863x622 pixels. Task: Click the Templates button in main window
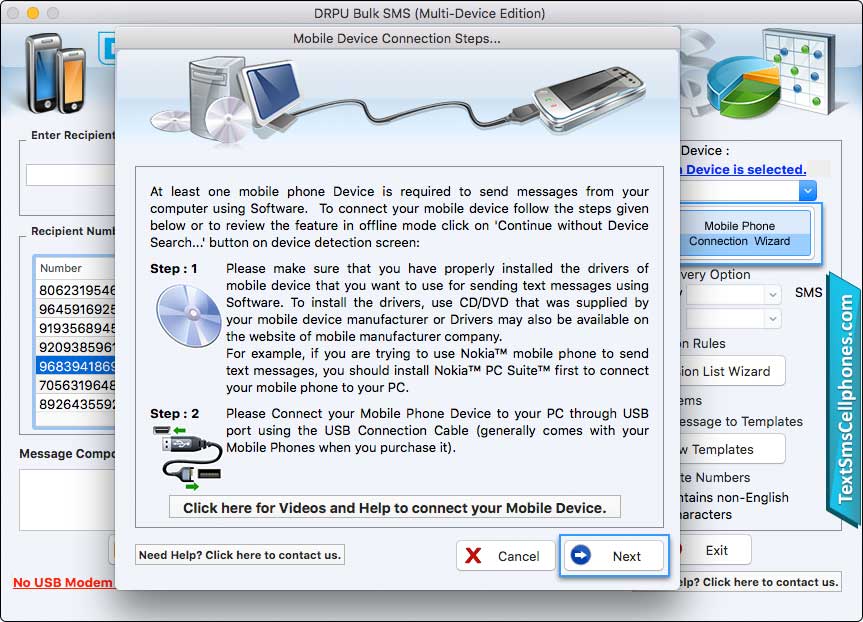tap(732, 449)
